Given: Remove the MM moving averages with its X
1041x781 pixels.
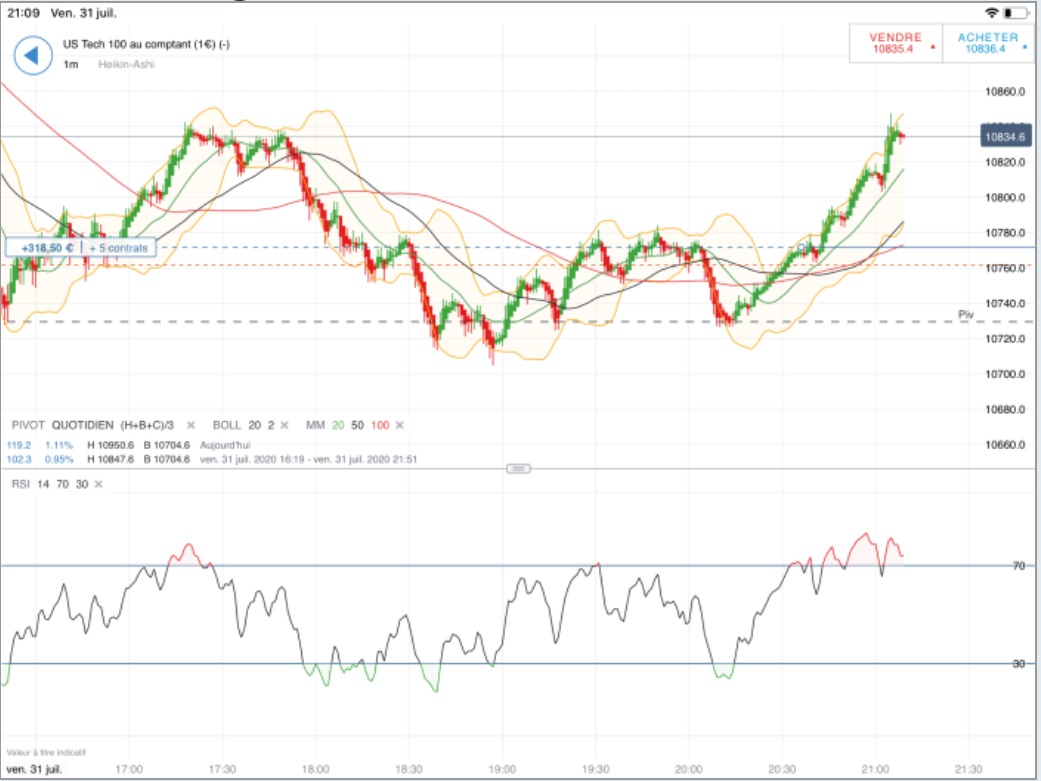Looking at the screenshot, I should [400, 425].
